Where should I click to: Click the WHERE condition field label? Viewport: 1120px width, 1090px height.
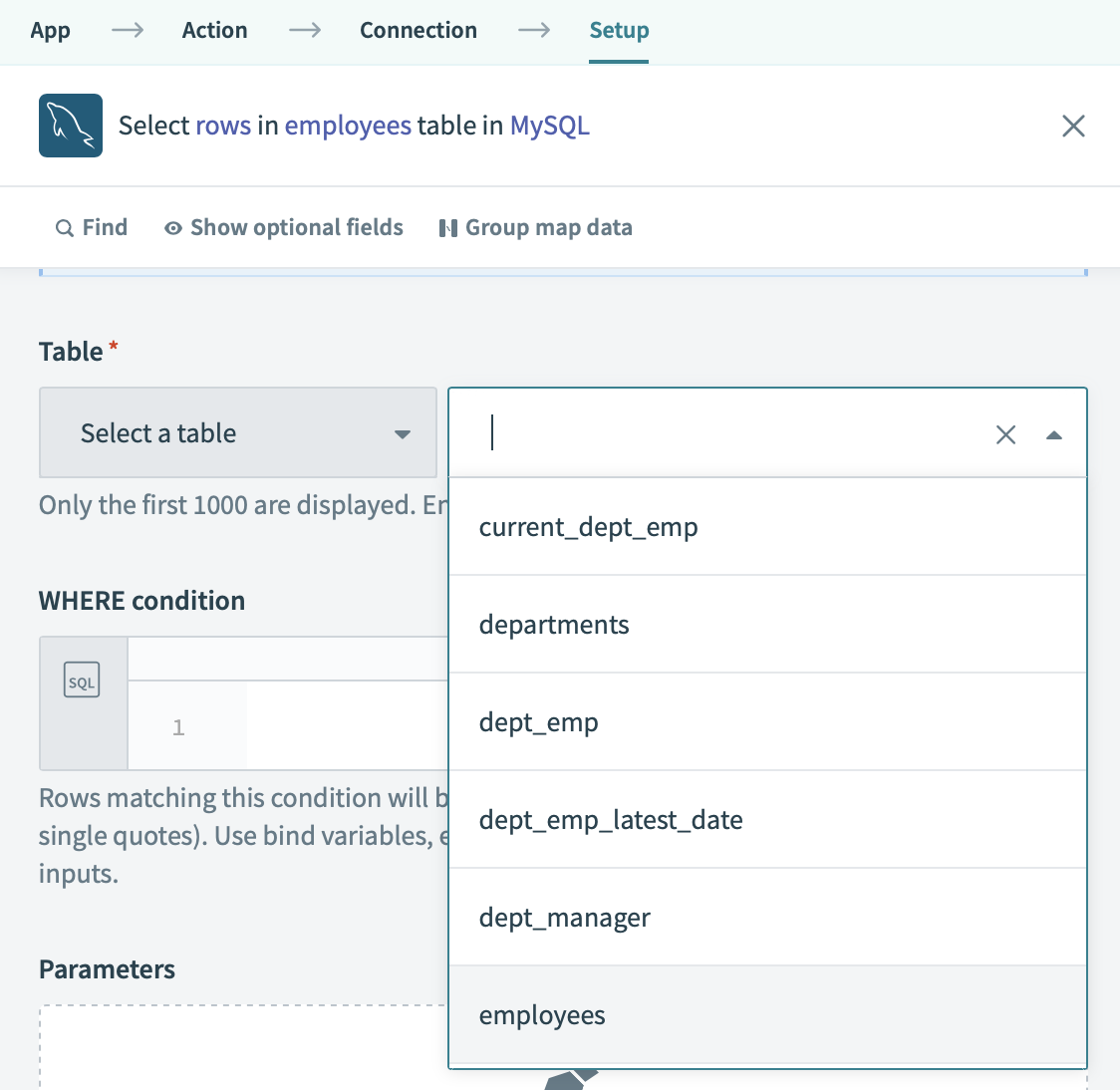[x=142, y=601]
